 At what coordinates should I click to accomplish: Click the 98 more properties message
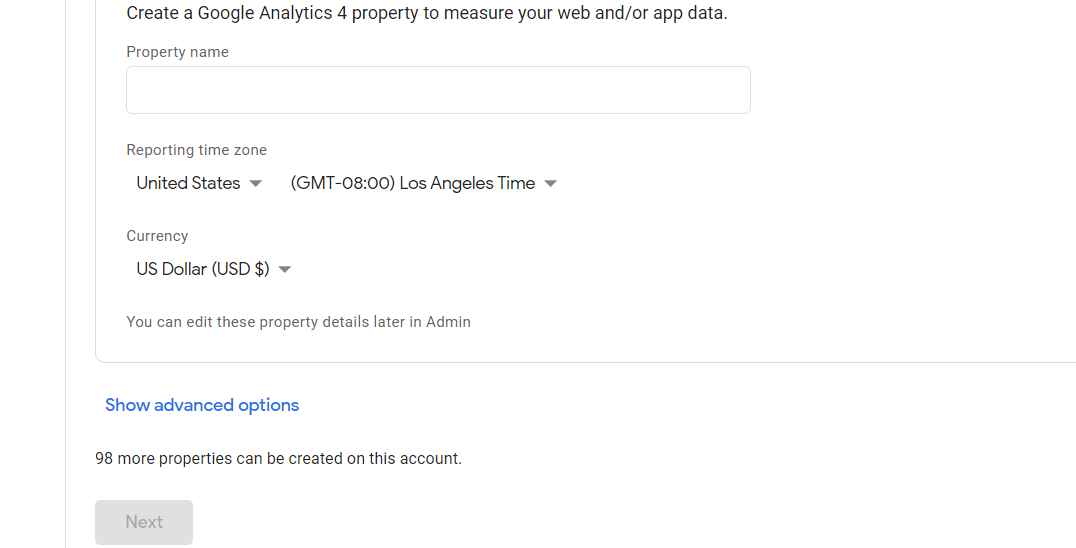click(279, 458)
